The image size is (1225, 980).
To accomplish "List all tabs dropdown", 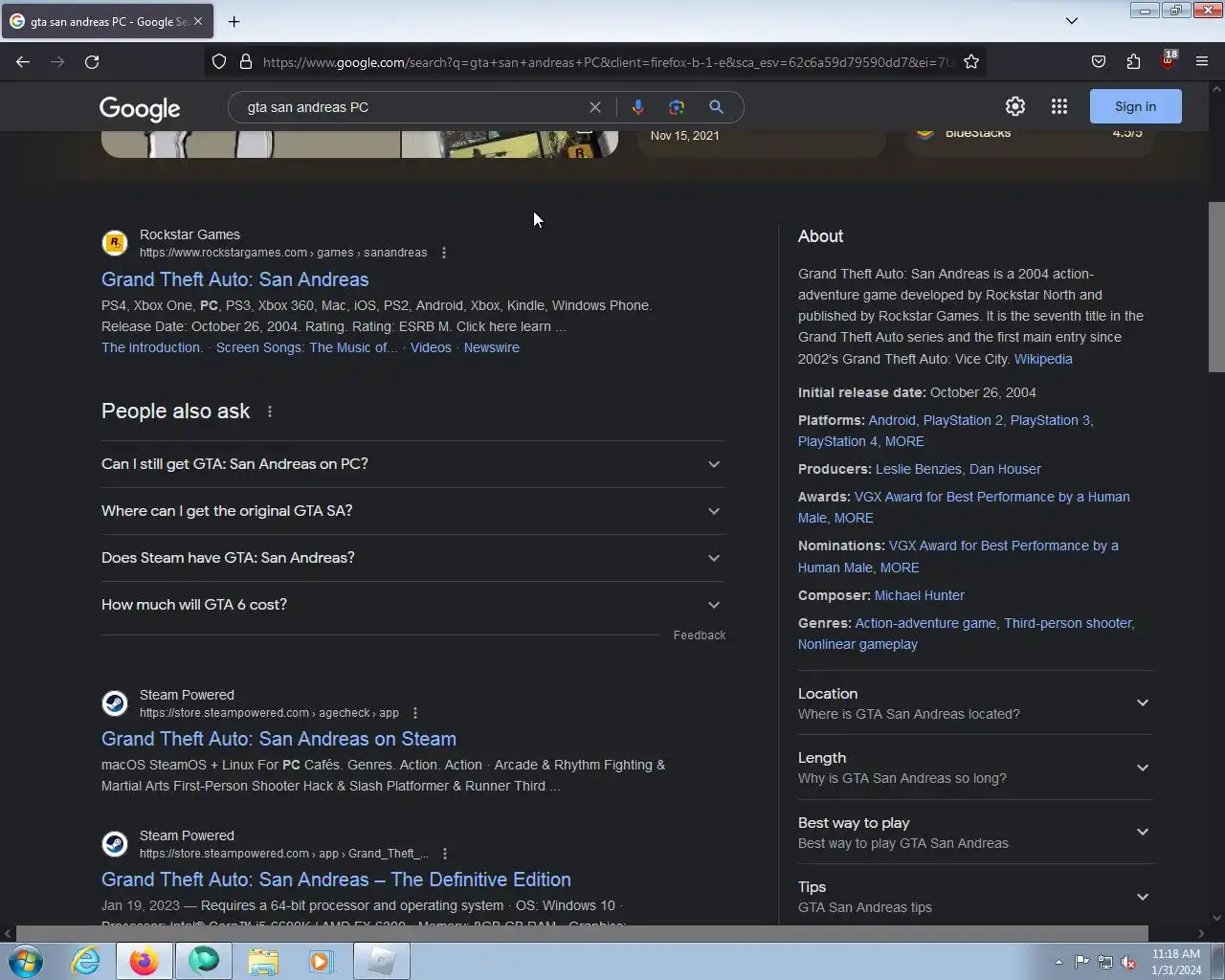I will coord(1072,21).
